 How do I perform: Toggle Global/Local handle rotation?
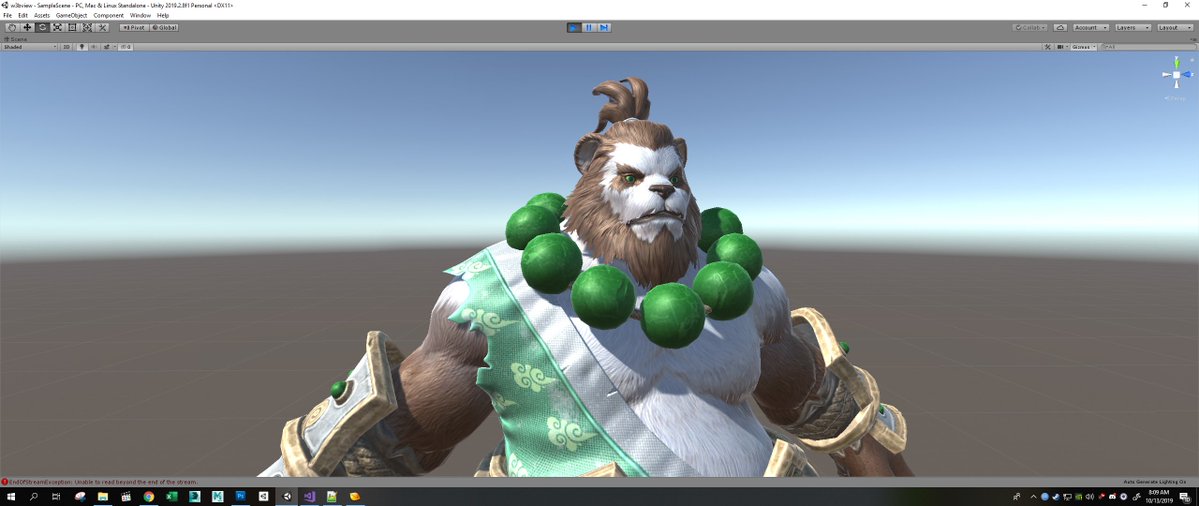coord(164,28)
